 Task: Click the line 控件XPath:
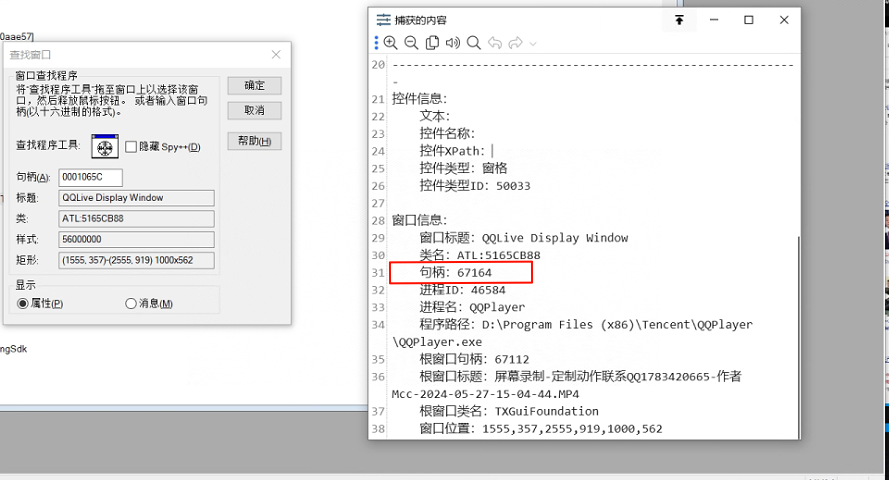(452, 151)
